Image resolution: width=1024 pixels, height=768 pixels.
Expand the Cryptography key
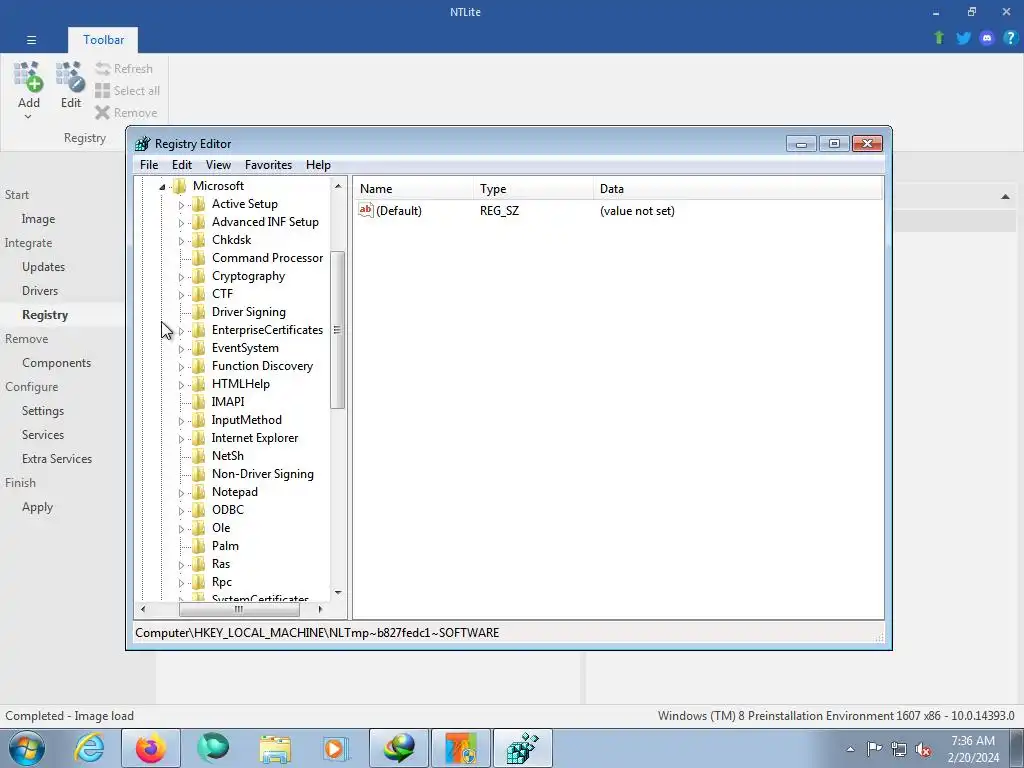click(181, 277)
